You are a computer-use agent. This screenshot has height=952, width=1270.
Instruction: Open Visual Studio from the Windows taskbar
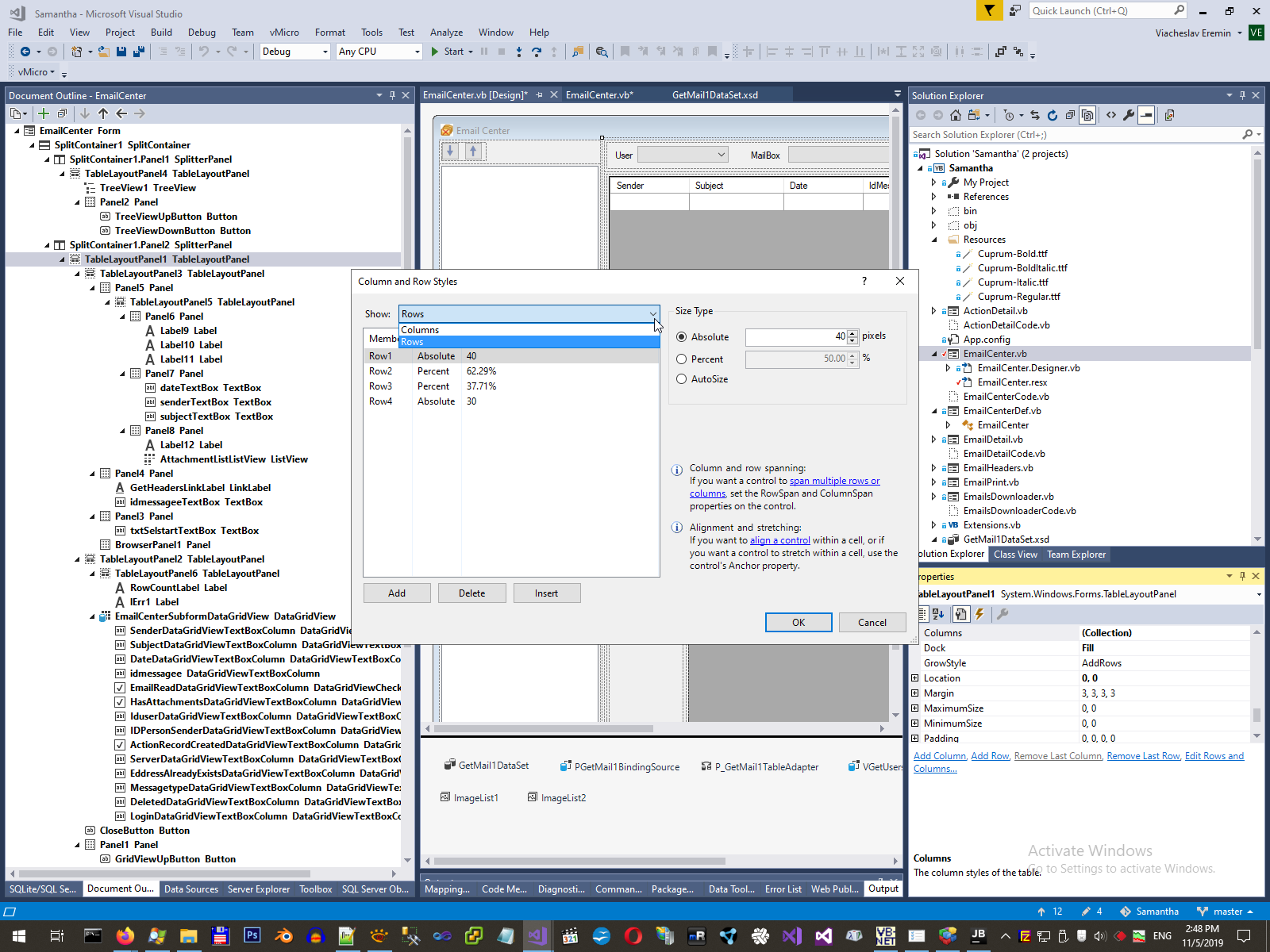[537, 936]
